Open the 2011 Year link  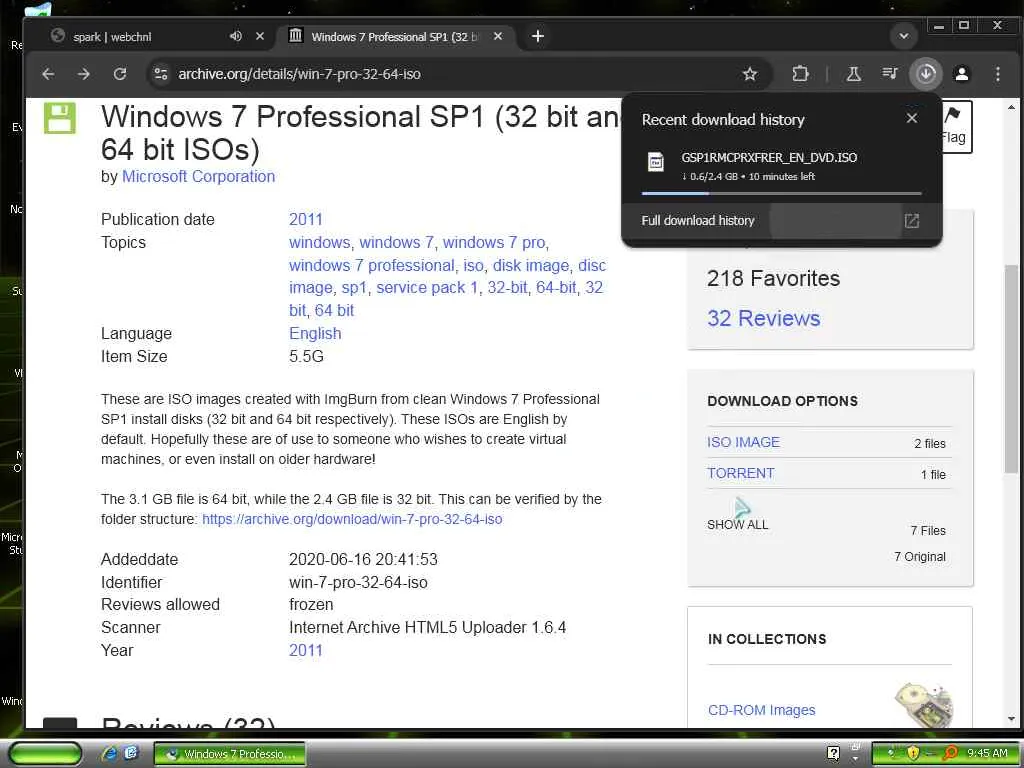tap(306, 650)
